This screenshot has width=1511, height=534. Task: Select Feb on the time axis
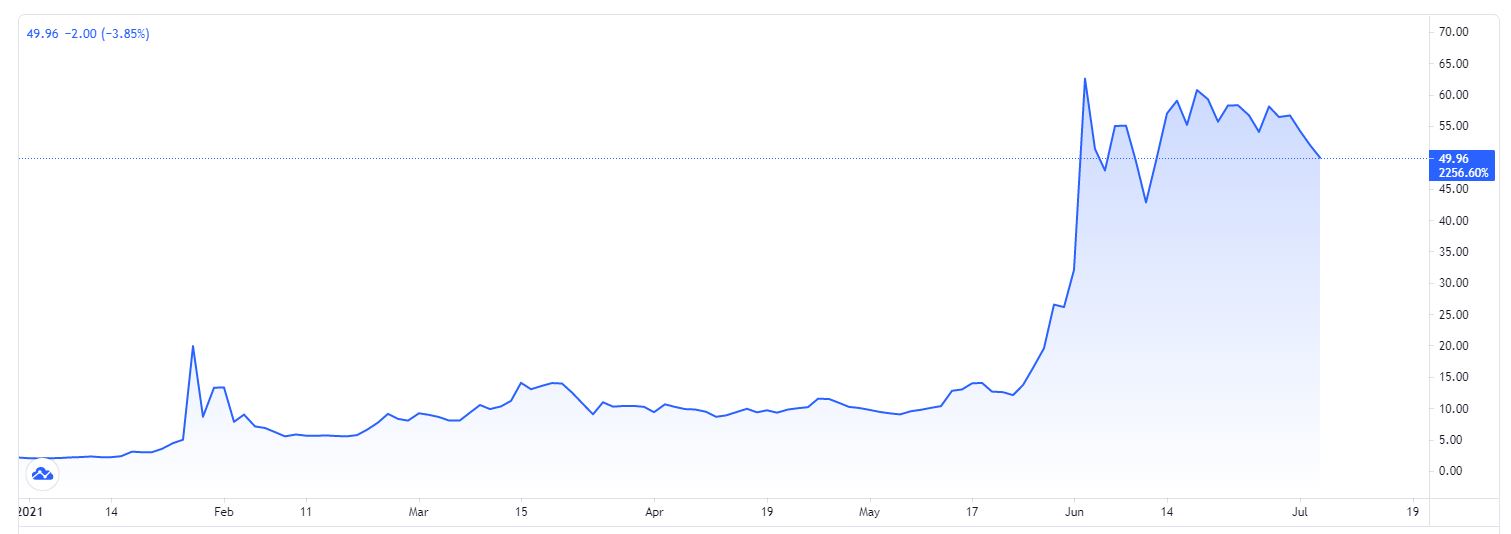click(224, 510)
